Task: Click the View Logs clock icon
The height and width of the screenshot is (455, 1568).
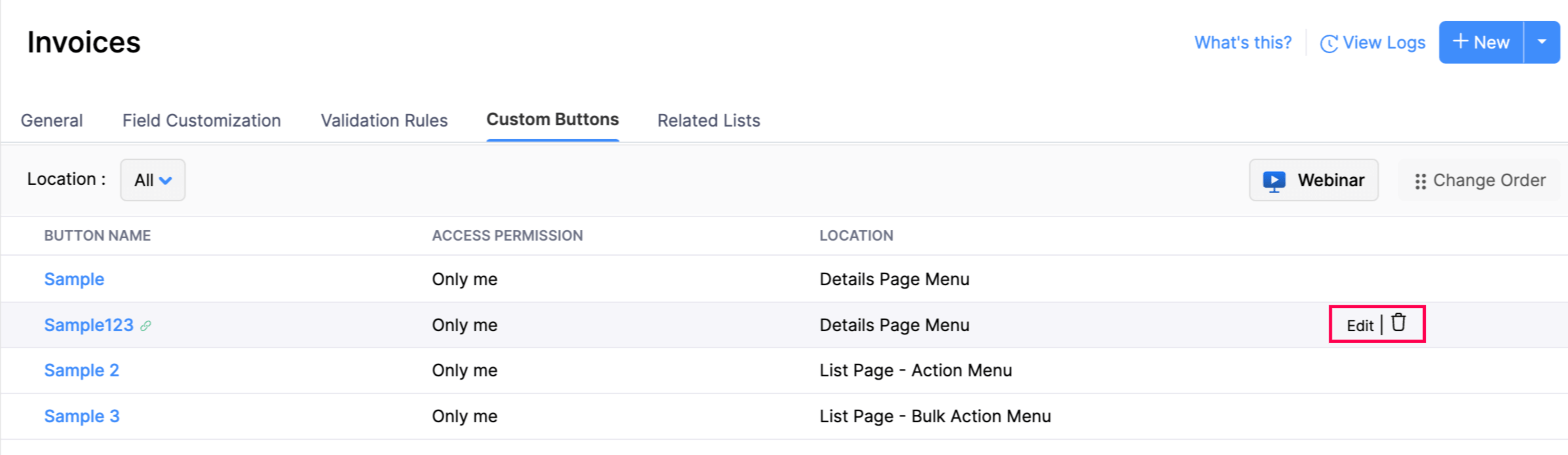Action: pos(1328,43)
